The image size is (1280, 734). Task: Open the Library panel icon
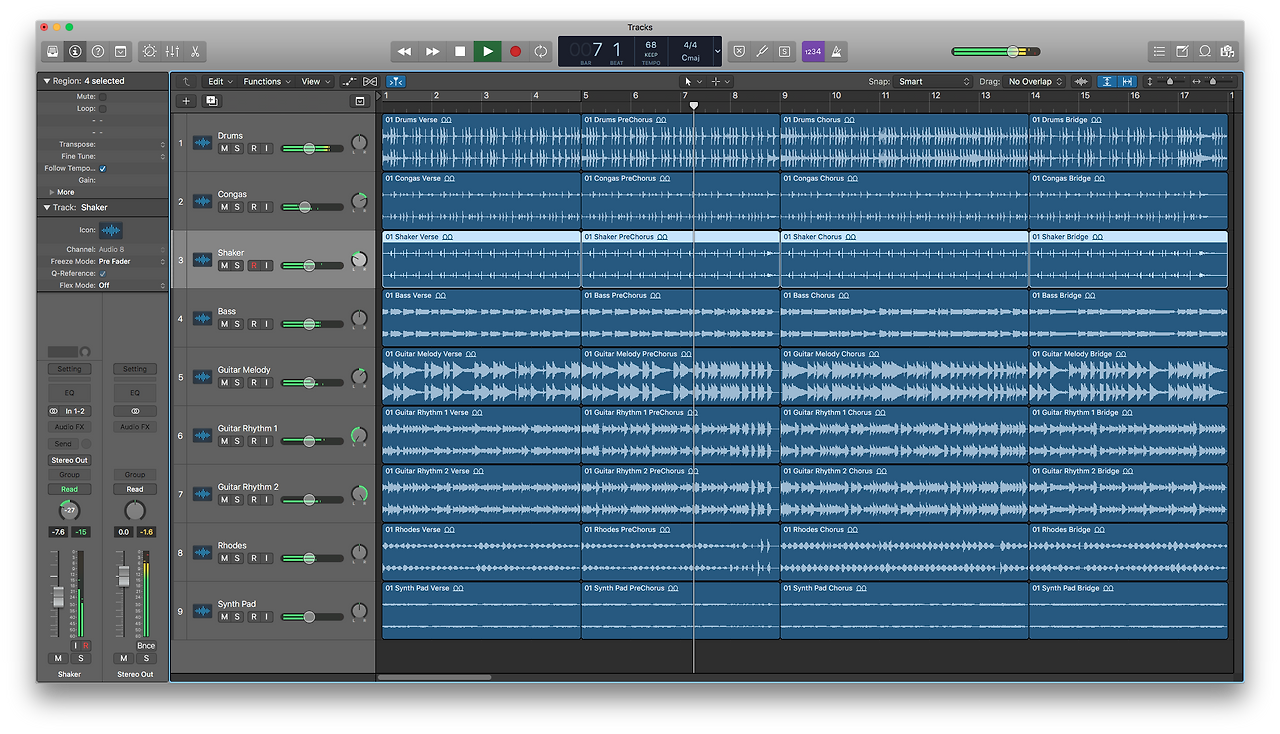[x=53, y=51]
